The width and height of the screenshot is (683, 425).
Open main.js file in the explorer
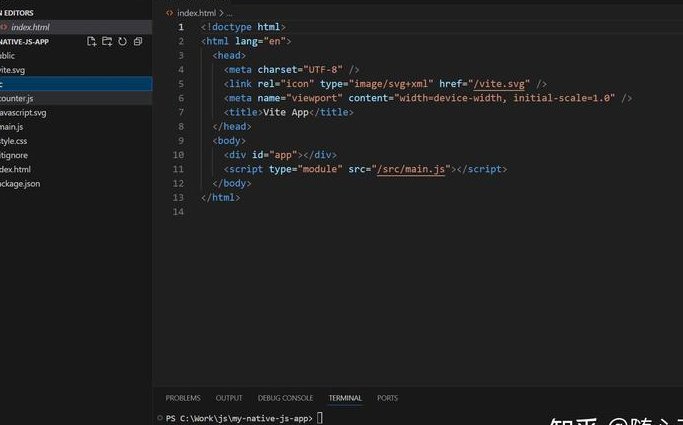76,127
